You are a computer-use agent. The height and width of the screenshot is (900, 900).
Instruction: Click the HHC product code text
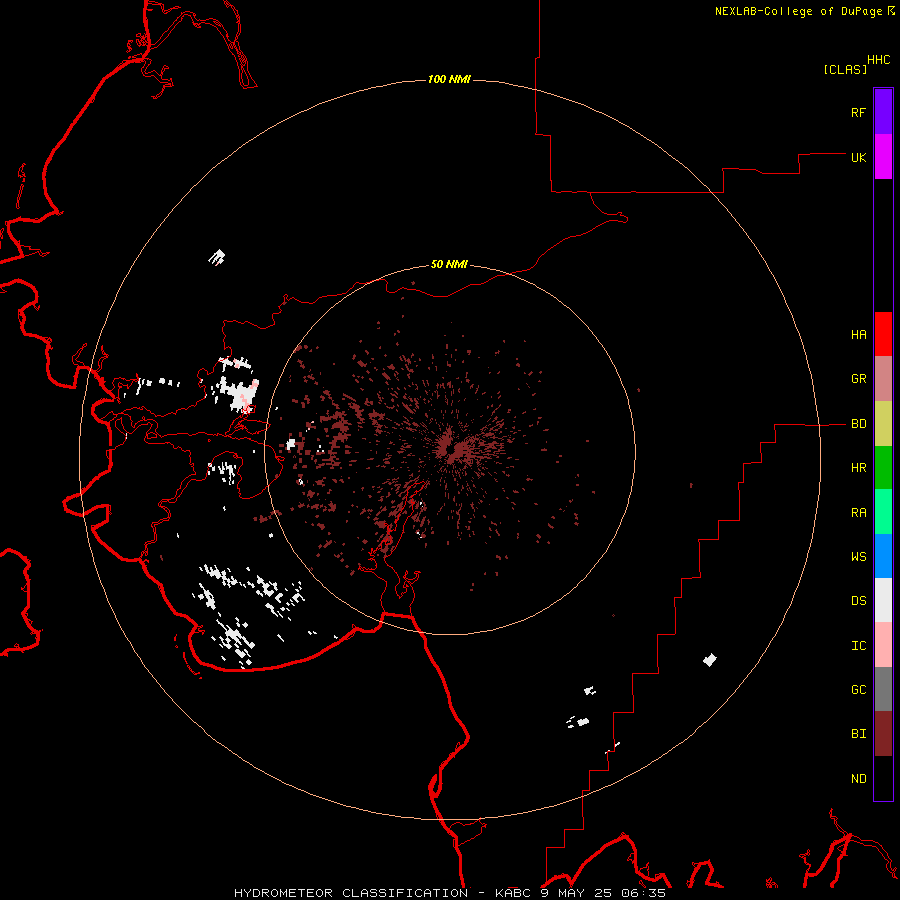coord(878,60)
